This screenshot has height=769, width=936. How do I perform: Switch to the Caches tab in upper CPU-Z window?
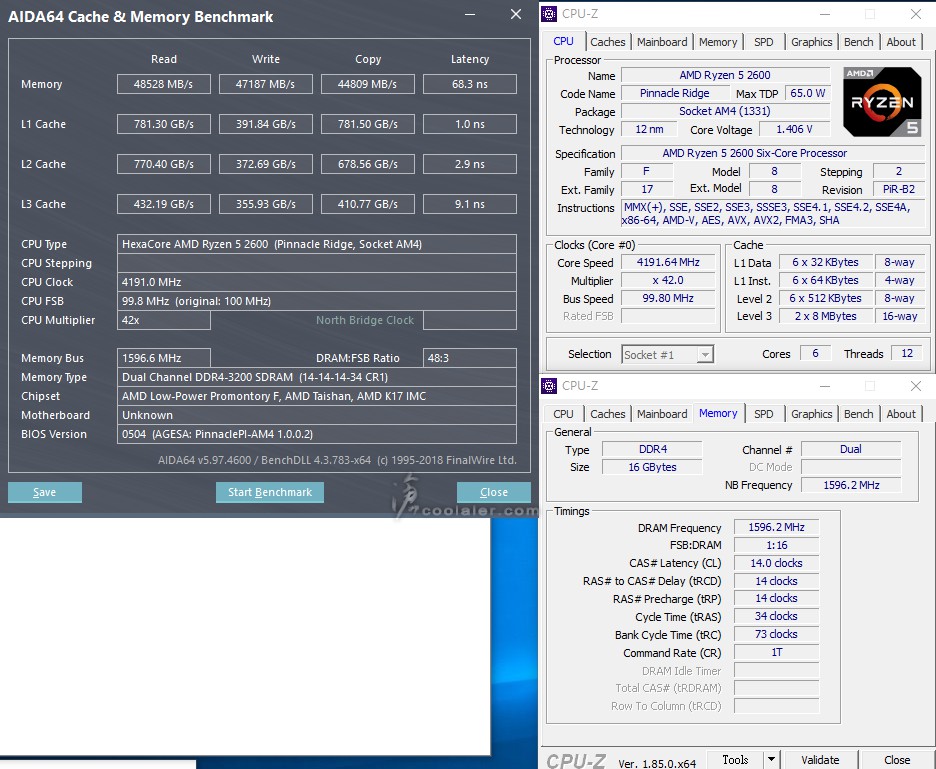coord(608,42)
